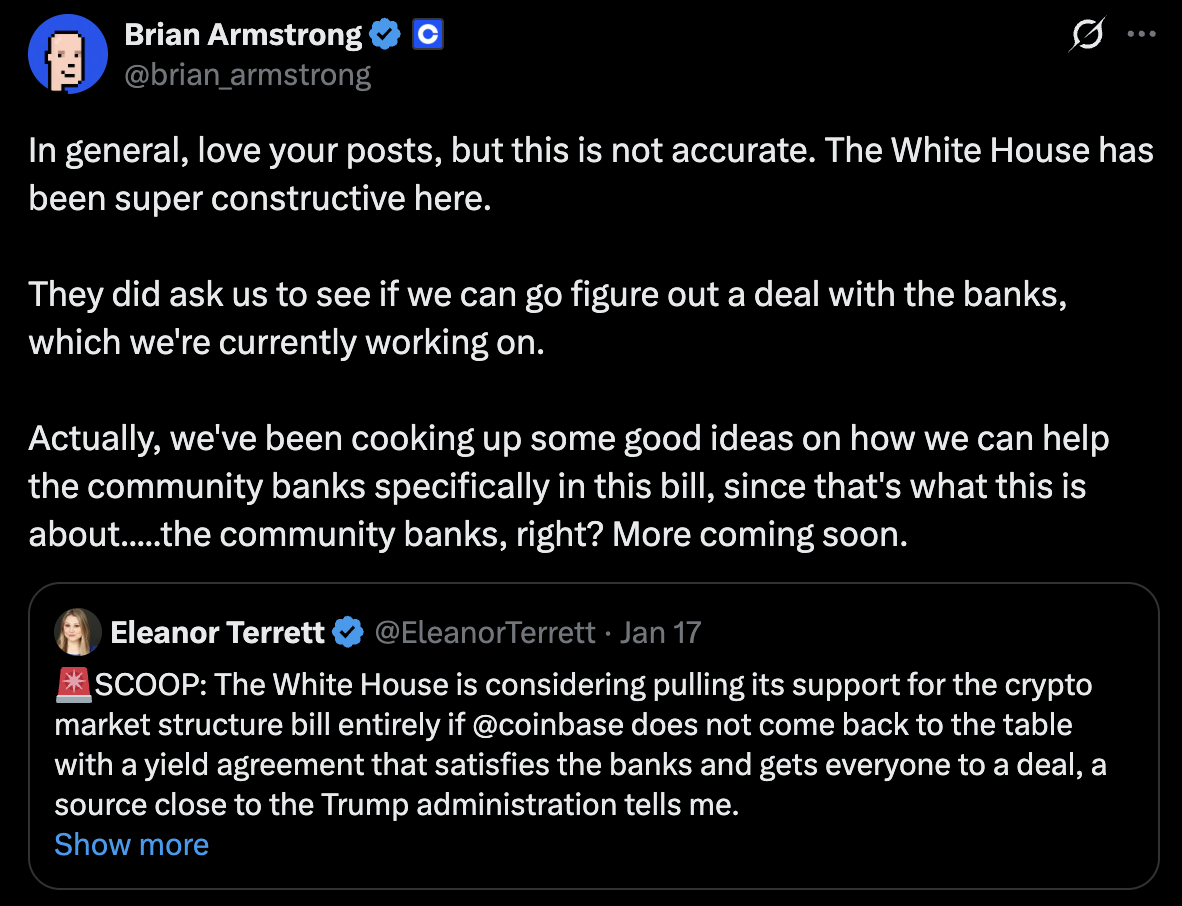Click the red siren emoji
Viewport: 1182px width, 906px height.
[73, 685]
